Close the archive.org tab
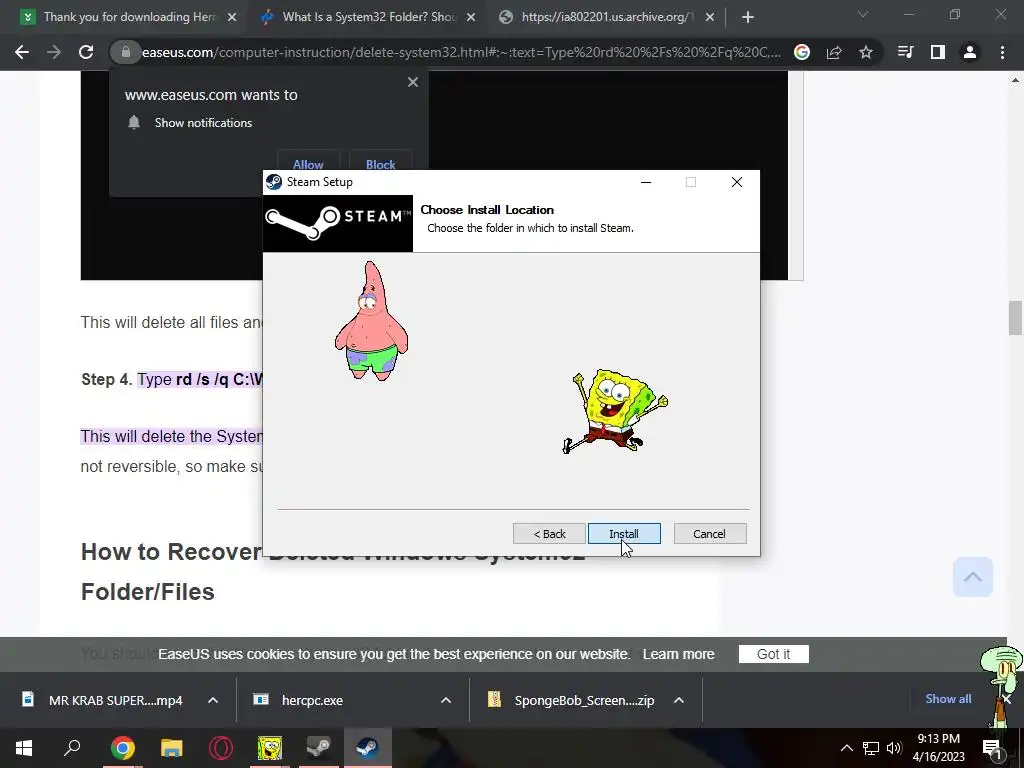 [x=710, y=18]
